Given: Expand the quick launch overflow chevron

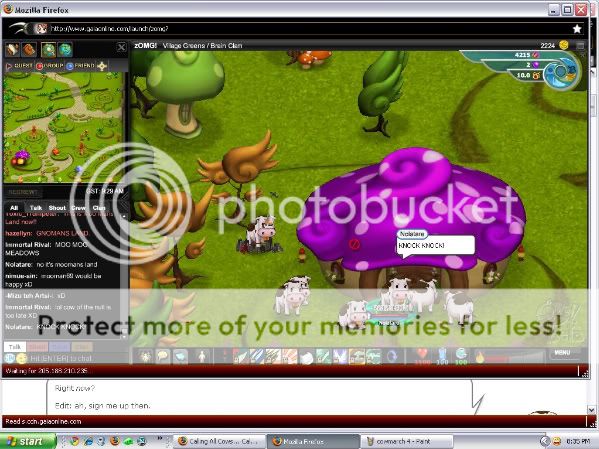Looking at the screenshot, I should pyautogui.click(x=160, y=438).
